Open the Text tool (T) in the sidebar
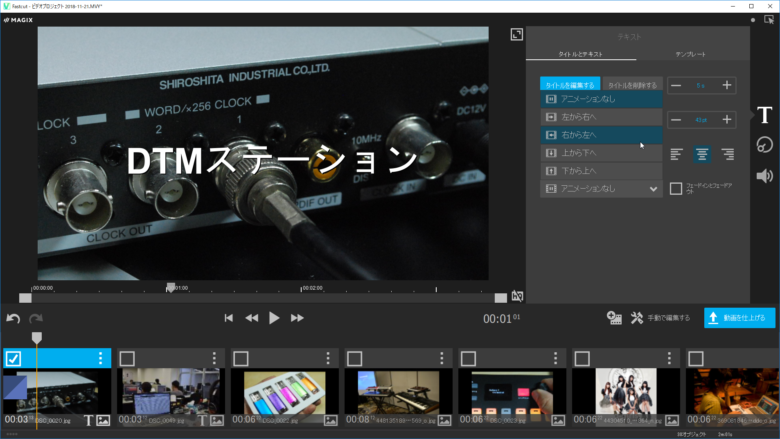Screen dimensions: 780x439 [x=764, y=115]
